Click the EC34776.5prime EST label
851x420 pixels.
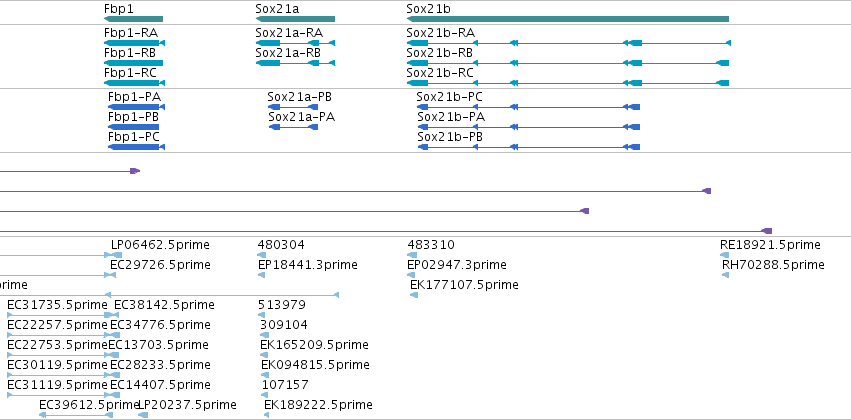coord(160,325)
